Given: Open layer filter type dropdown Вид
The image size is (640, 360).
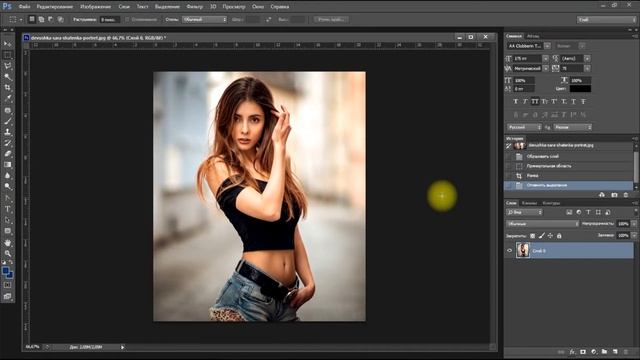Looking at the screenshot, I should pos(524,212).
